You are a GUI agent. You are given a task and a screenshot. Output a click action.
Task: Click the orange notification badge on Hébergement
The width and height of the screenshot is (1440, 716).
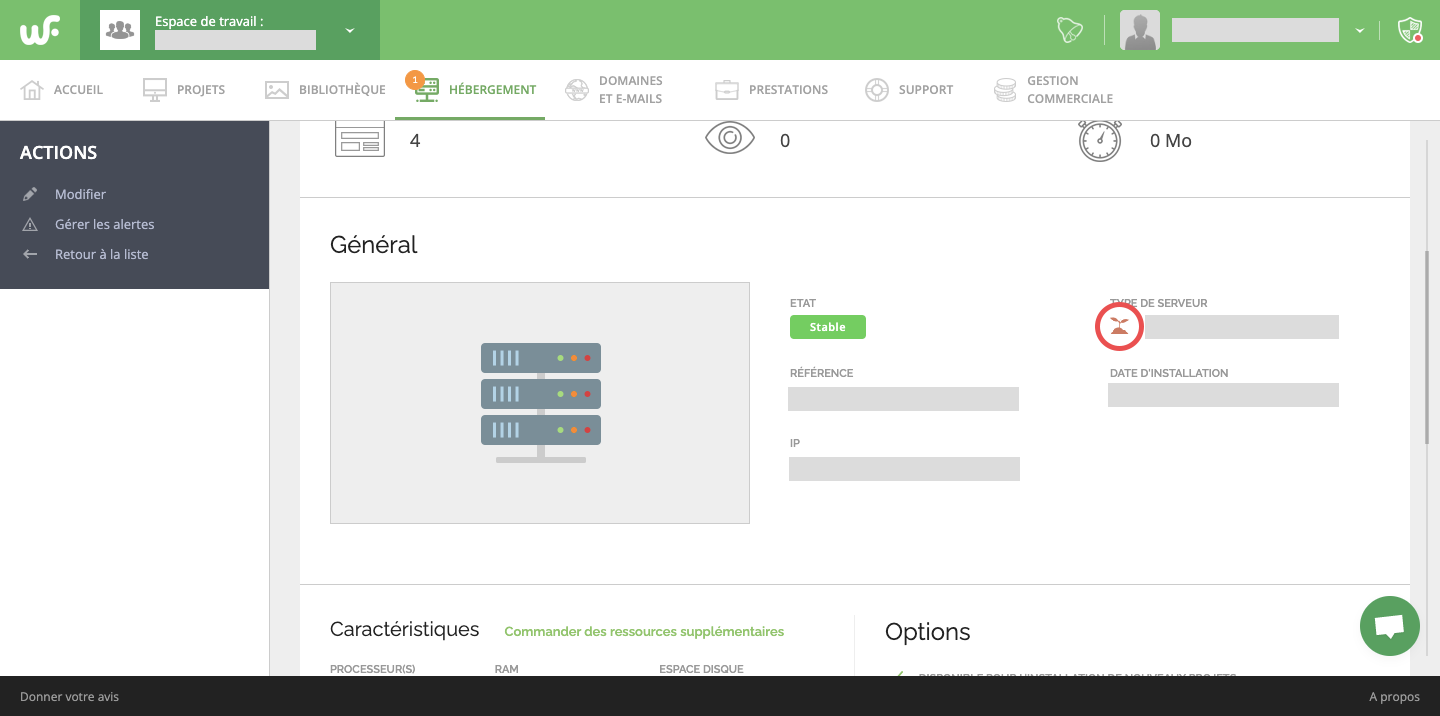[415, 79]
